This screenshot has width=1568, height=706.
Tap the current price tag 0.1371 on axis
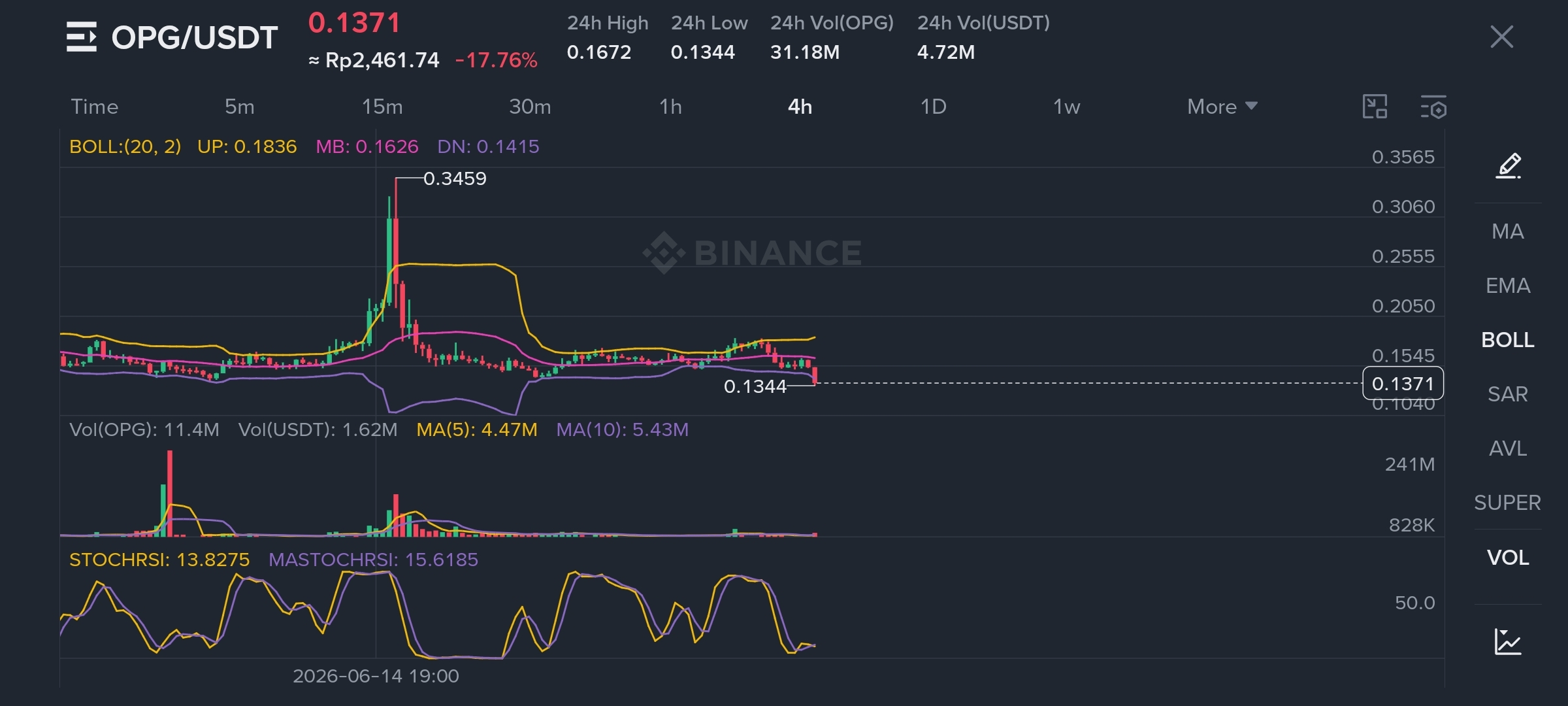click(1403, 384)
